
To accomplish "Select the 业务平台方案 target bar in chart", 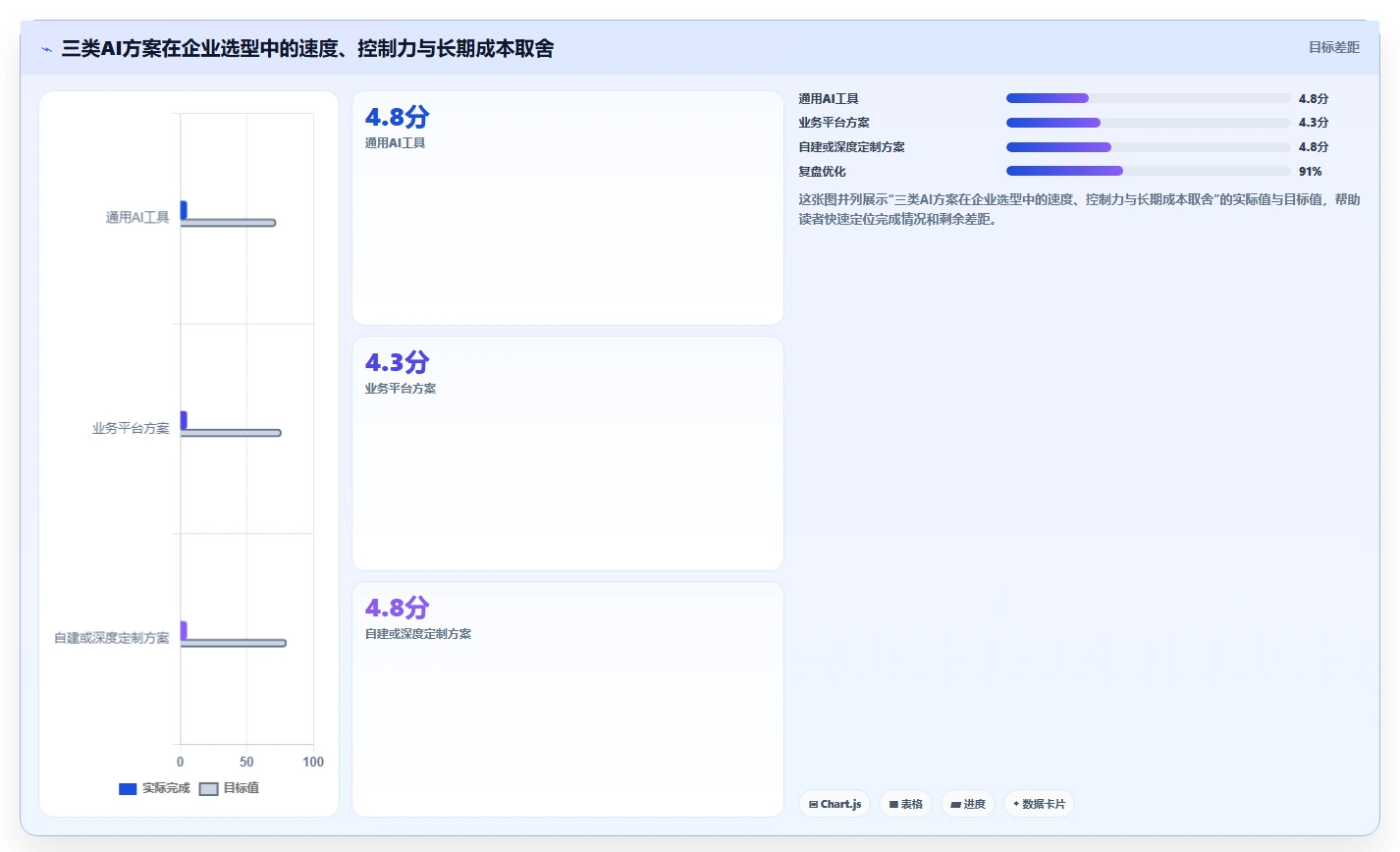I will [x=231, y=433].
